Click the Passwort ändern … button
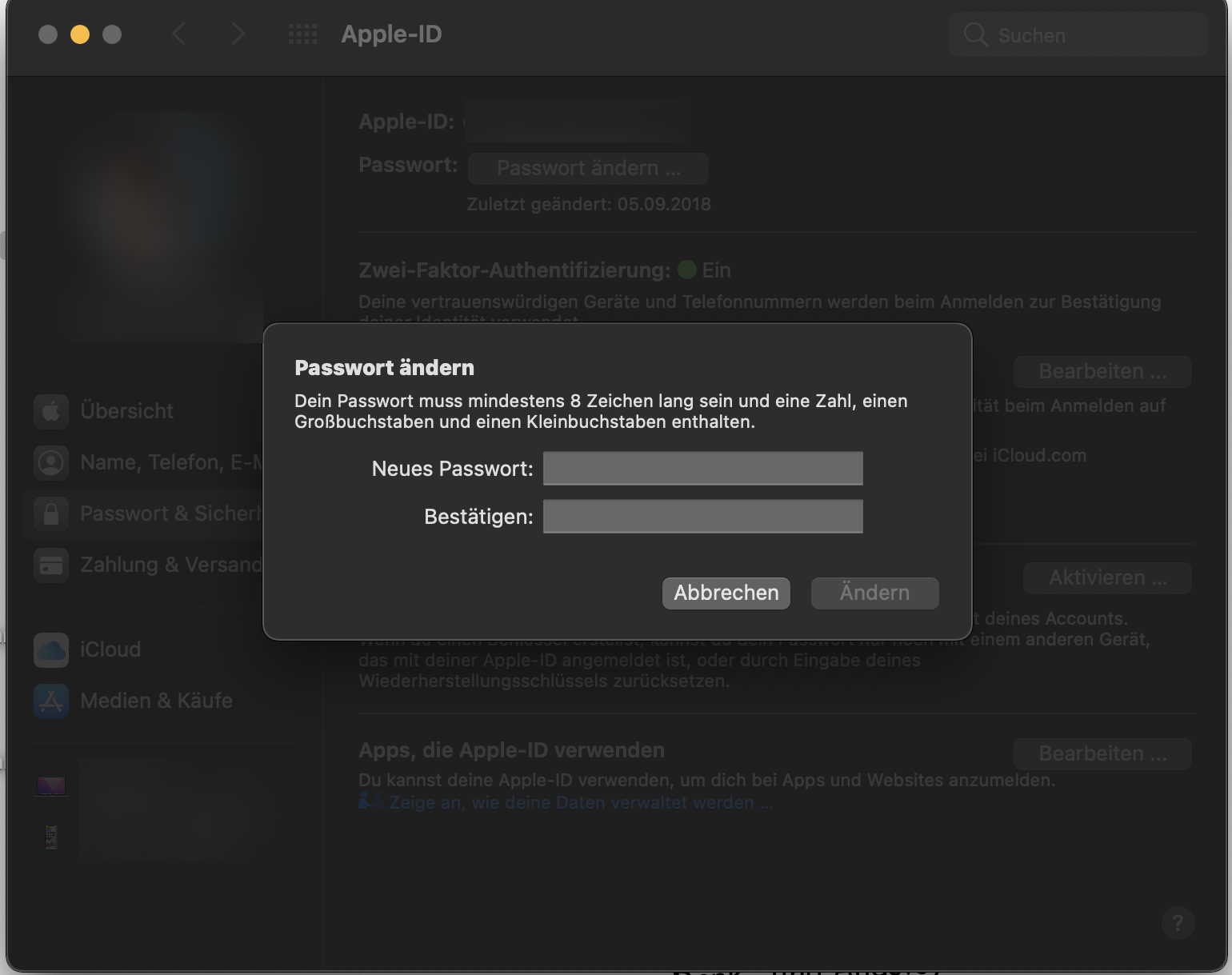Screen dimensions: 1232x975 pos(589,168)
